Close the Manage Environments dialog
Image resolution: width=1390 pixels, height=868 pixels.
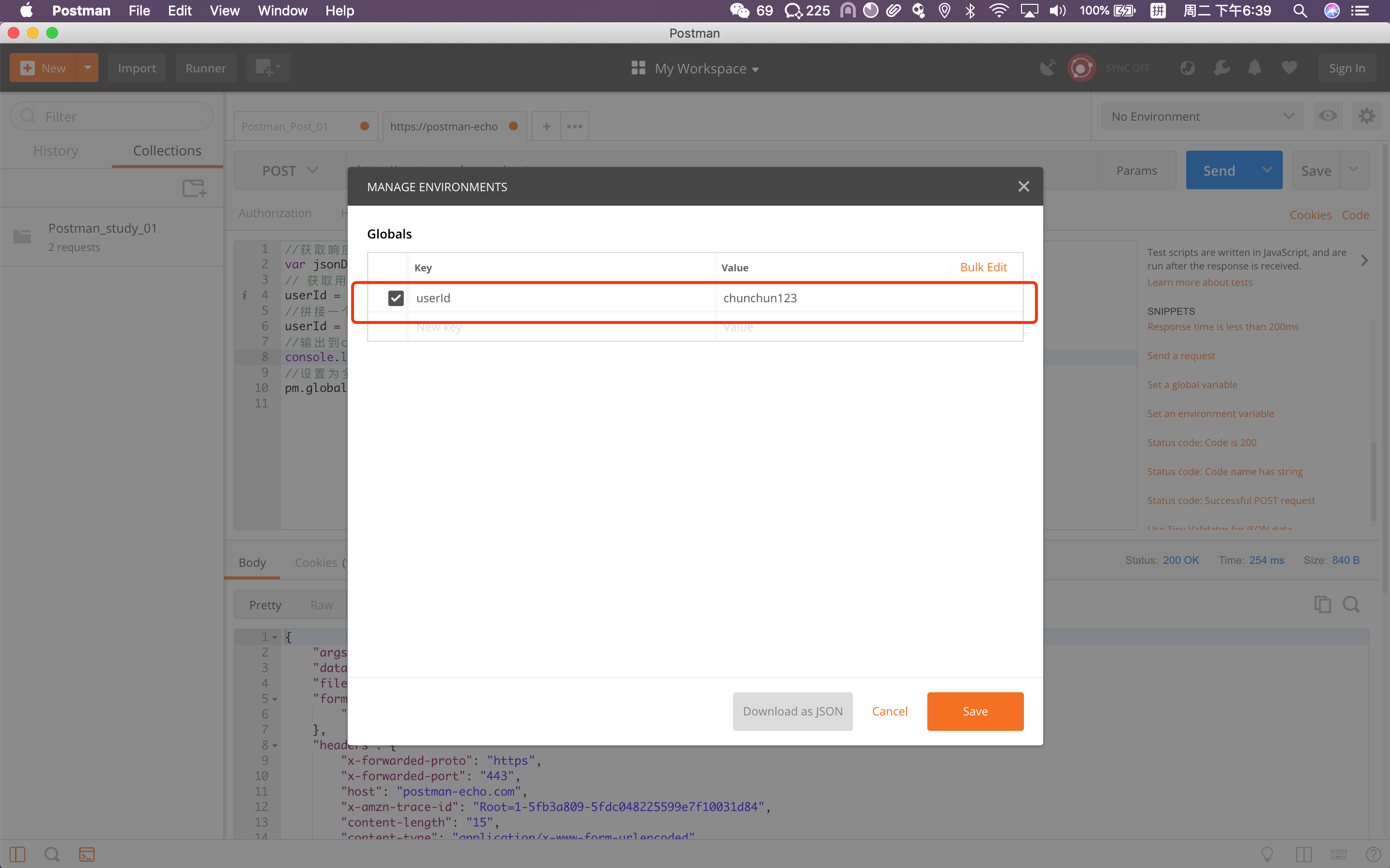click(1023, 186)
